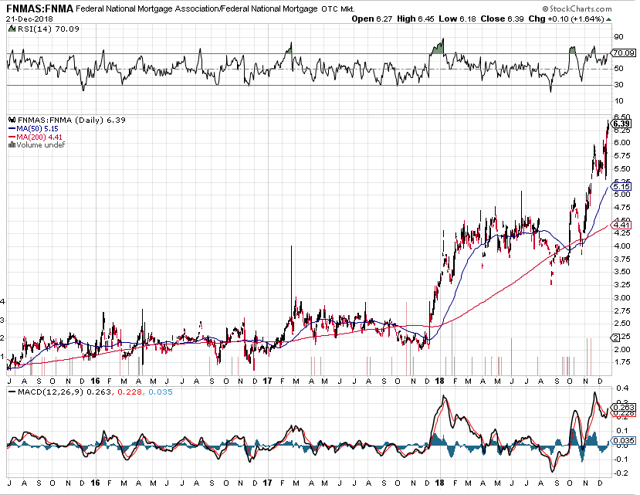The image size is (640, 495).
Task: Click the volume bars icon before Volume undef
Action: click(x=12, y=145)
